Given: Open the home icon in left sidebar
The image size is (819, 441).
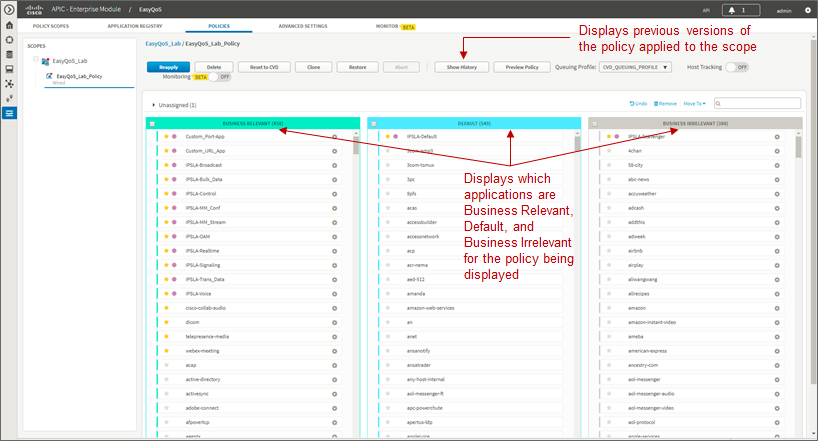Looking at the screenshot, I should (x=9, y=25).
